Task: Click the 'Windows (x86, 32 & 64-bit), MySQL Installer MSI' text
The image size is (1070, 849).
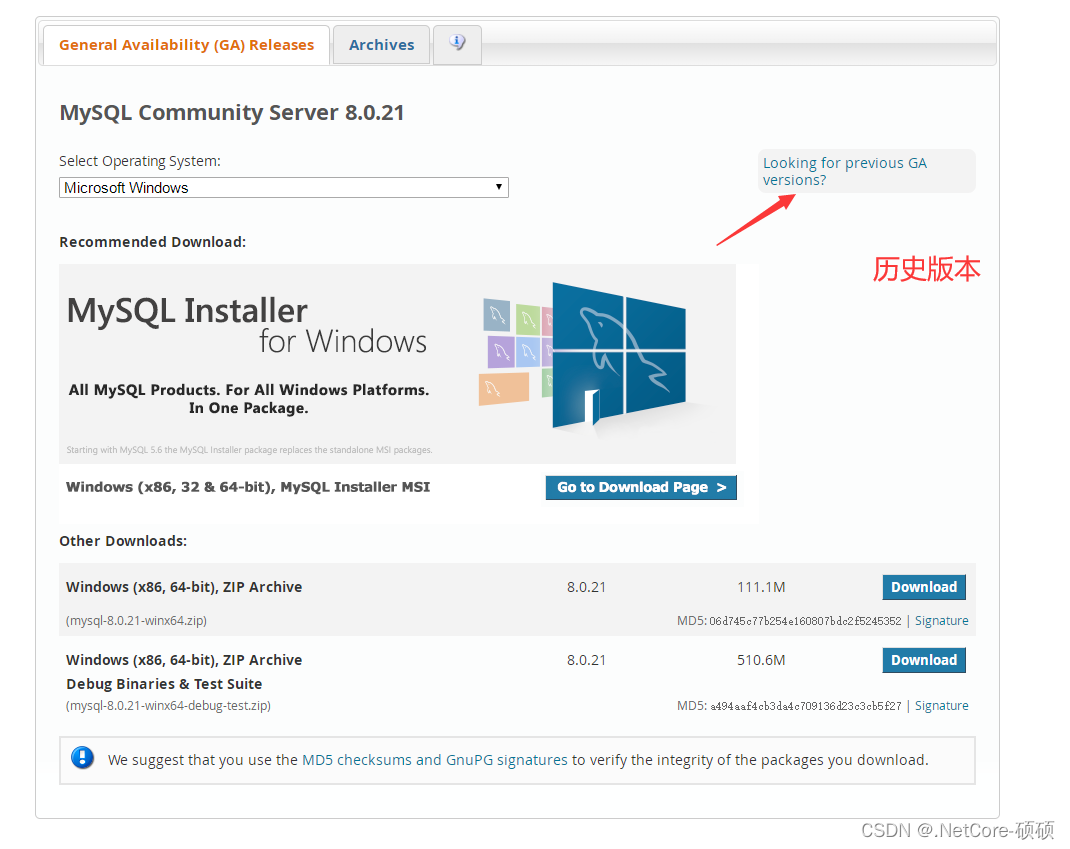Action: click(x=248, y=487)
